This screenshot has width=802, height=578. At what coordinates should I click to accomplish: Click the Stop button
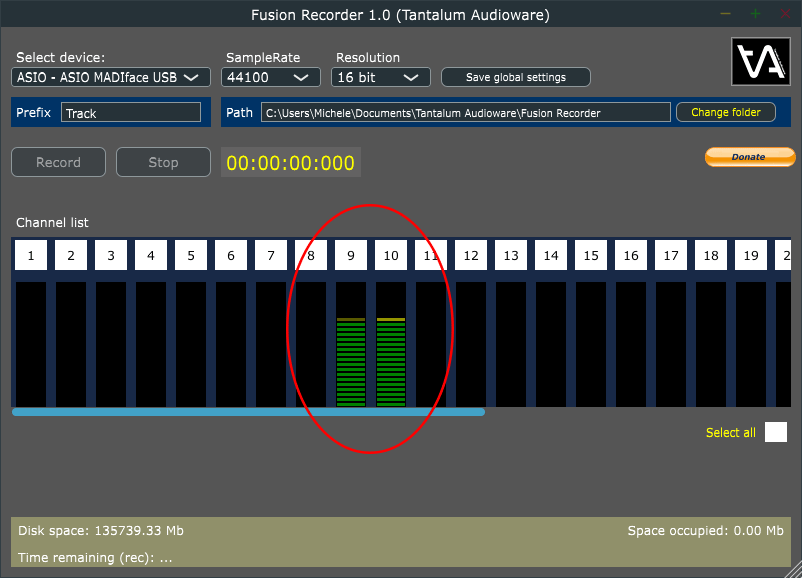coord(163,162)
